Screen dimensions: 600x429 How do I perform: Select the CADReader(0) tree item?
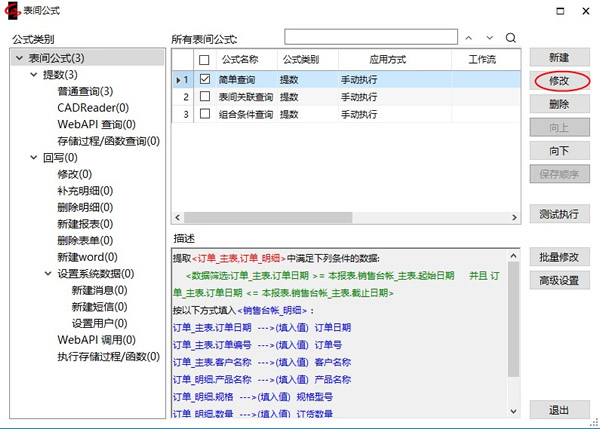(x=92, y=108)
